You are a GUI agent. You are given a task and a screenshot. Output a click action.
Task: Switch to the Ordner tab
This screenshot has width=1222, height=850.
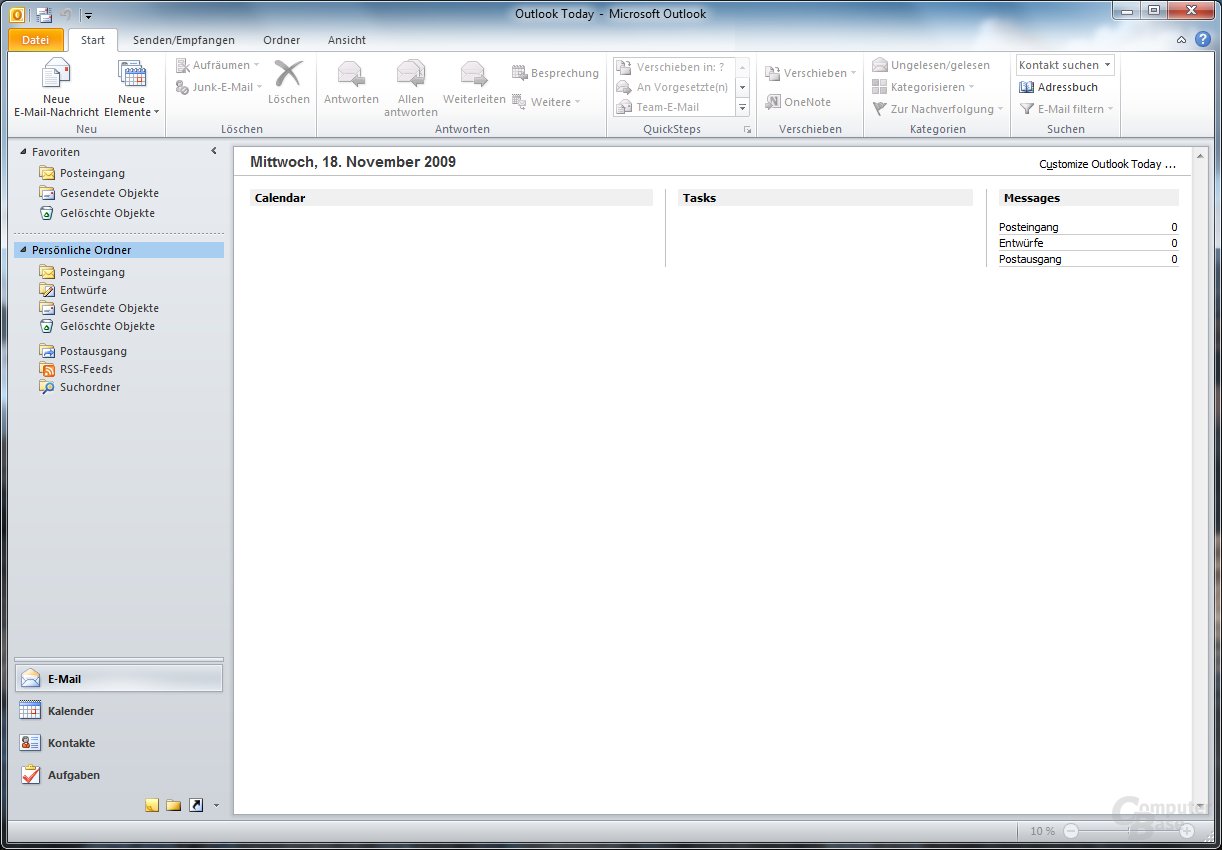tap(282, 40)
